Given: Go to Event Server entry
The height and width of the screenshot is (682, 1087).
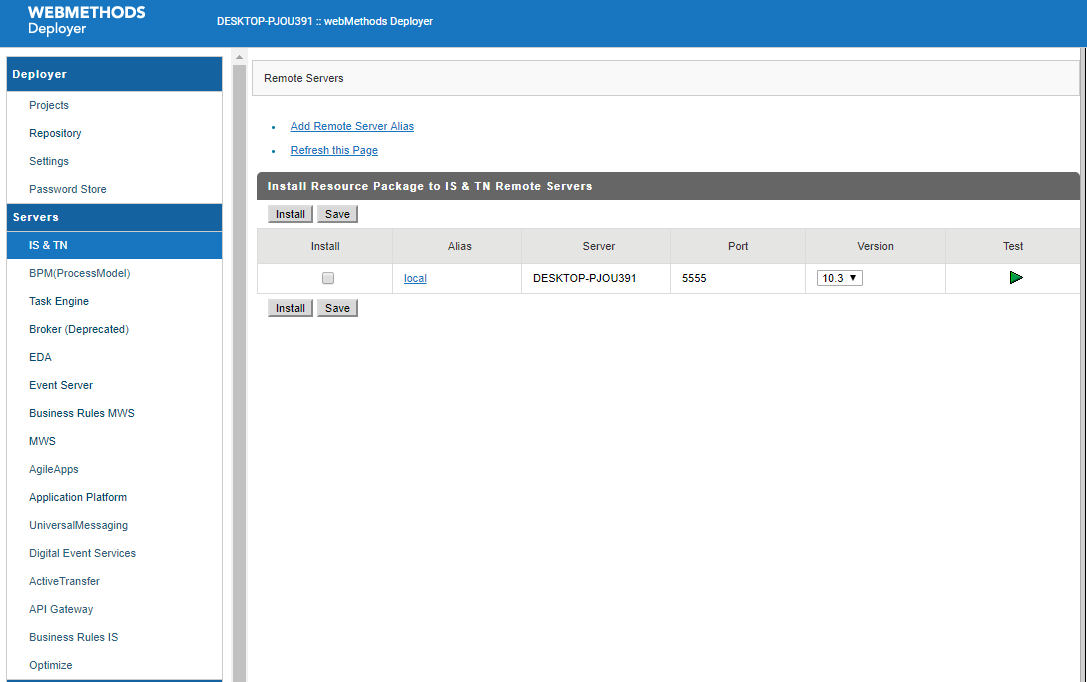Looking at the screenshot, I should click(x=61, y=385).
